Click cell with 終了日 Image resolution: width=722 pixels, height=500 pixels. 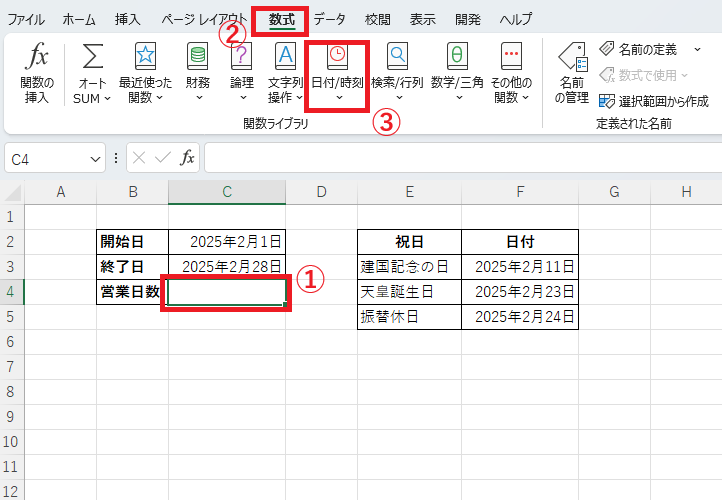point(133,267)
